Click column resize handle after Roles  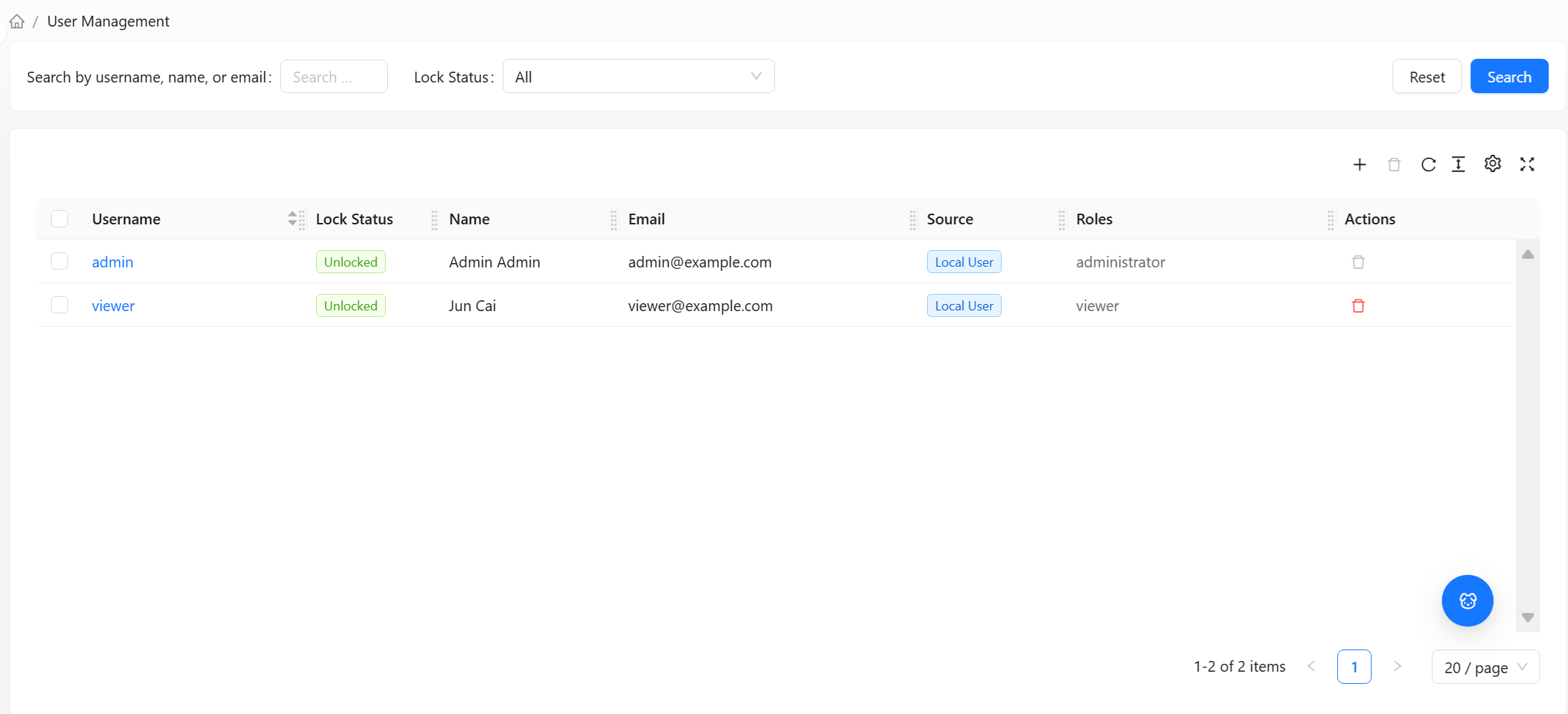1331,219
